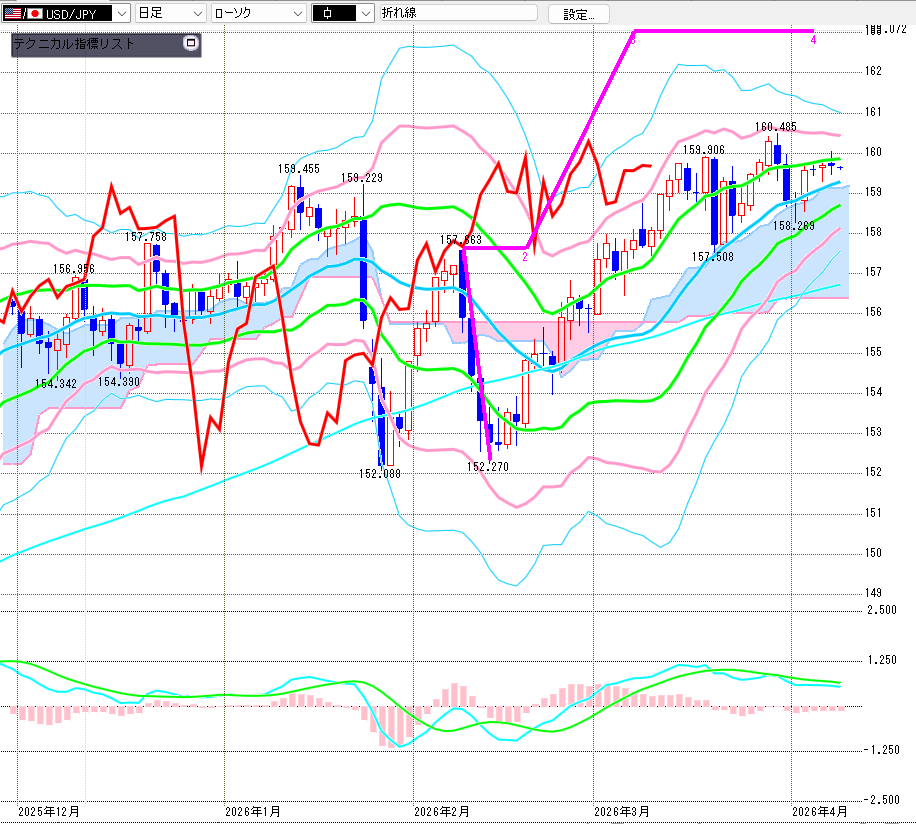Click the 159.906 price label

tap(704, 150)
